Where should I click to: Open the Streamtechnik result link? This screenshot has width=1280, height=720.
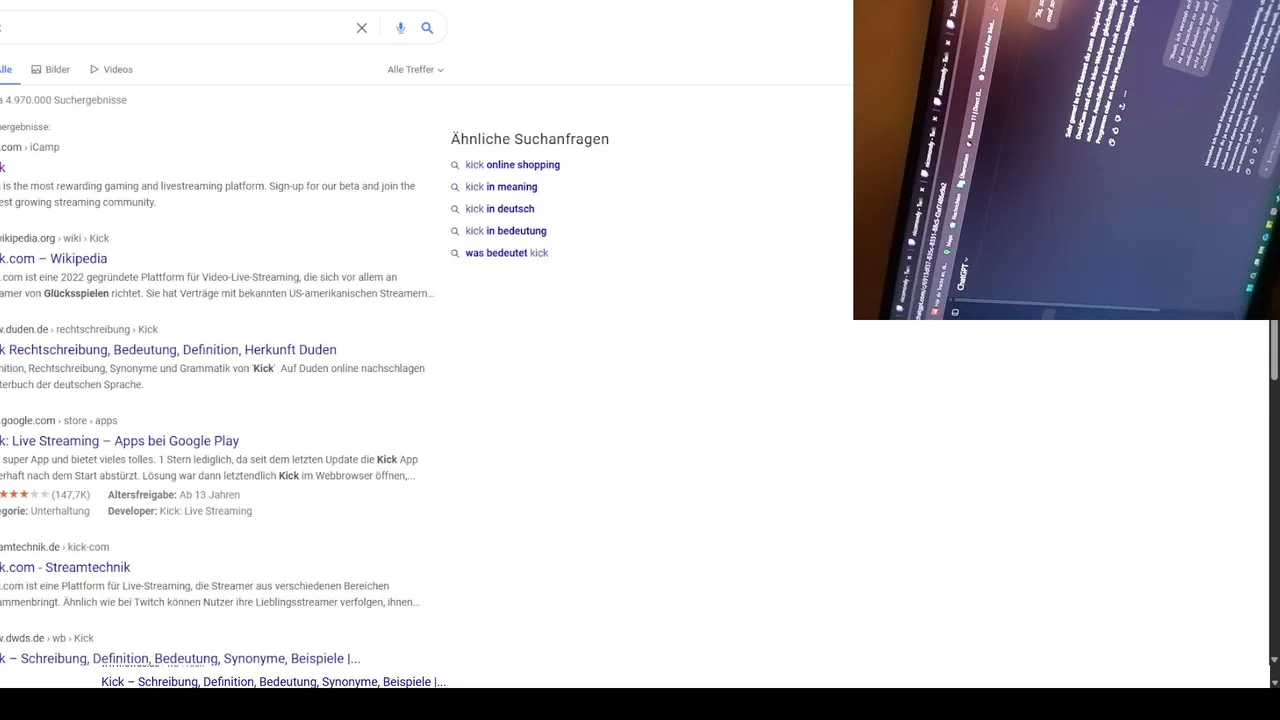point(65,568)
